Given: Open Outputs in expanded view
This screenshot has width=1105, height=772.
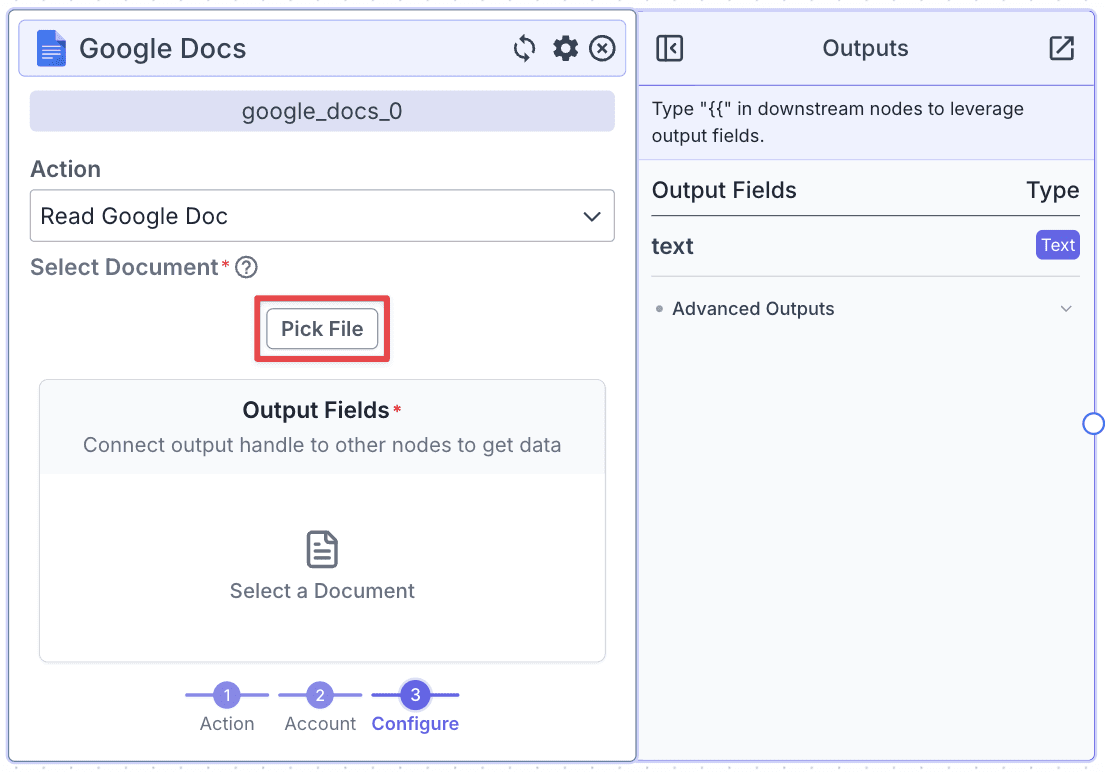Looking at the screenshot, I should pos(1061,49).
